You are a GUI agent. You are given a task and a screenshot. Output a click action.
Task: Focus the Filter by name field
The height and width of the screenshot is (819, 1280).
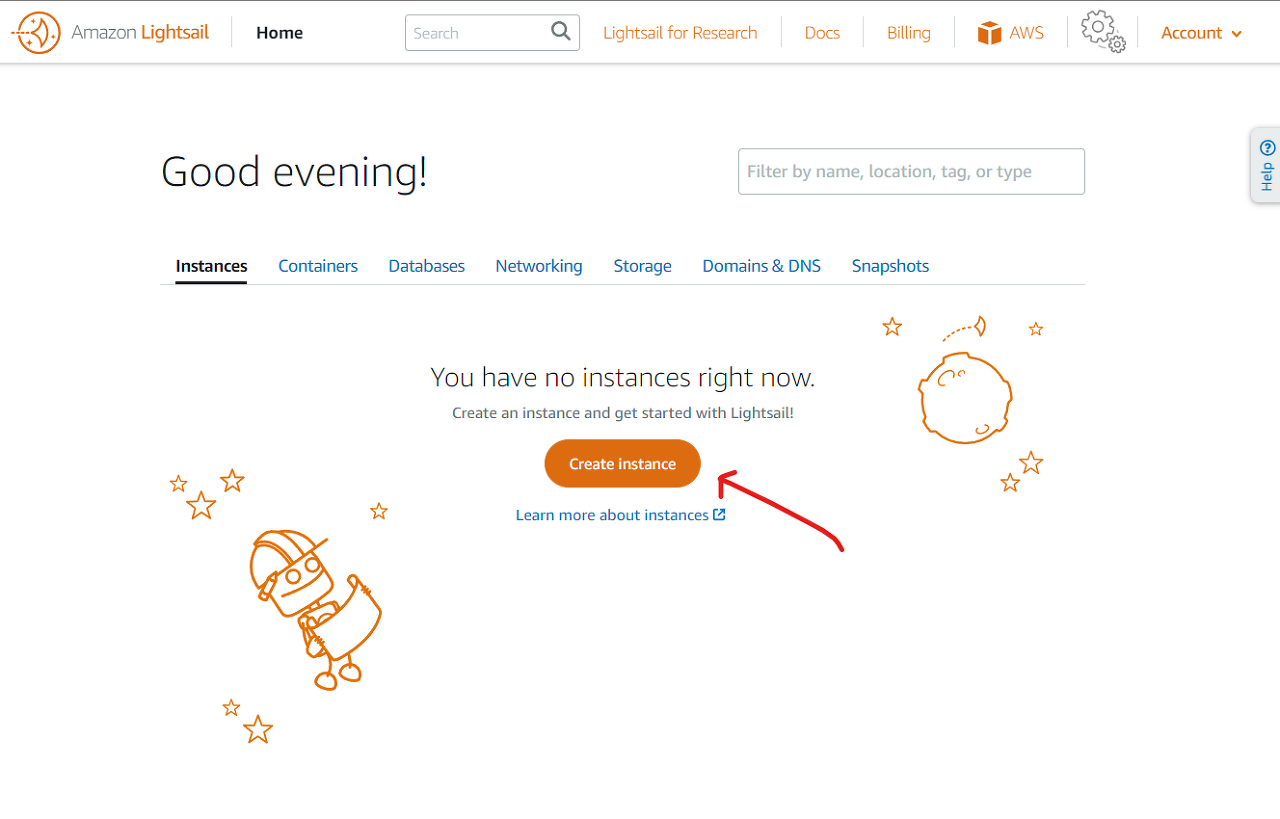[911, 172]
